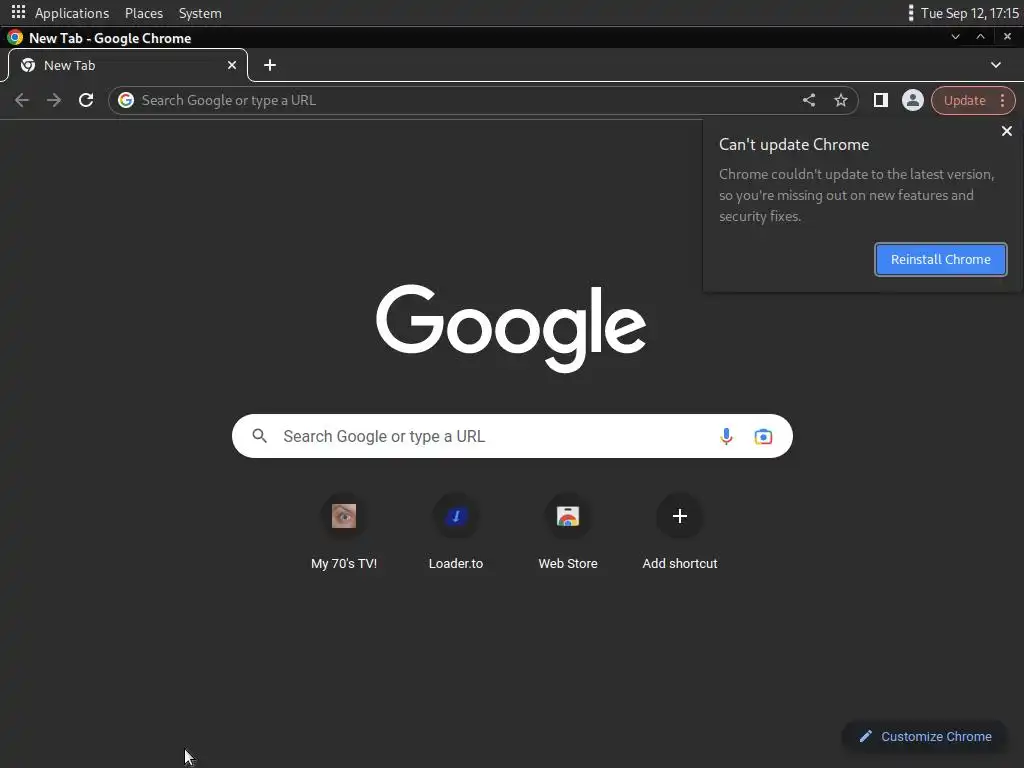Image resolution: width=1024 pixels, height=768 pixels.
Task: Go forward using the forward arrow
Action: point(54,100)
